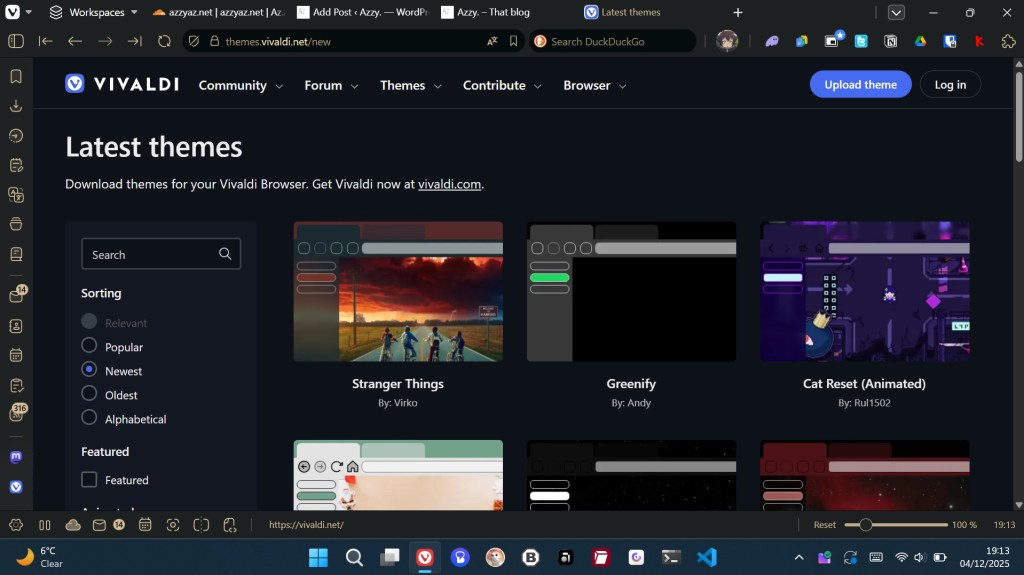This screenshot has height=575, width=1024.
Task: Open the Contacts panel
Action: point(16,325)
